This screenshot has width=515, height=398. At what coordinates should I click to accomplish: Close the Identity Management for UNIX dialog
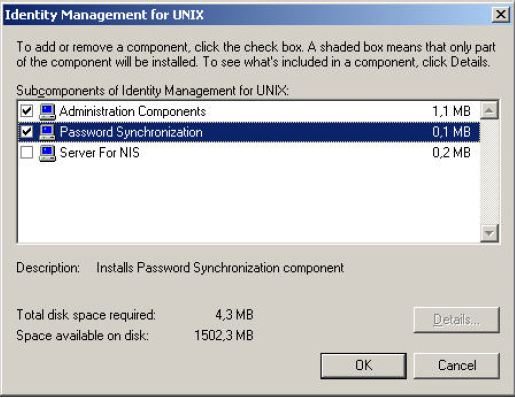pos(501,14)
